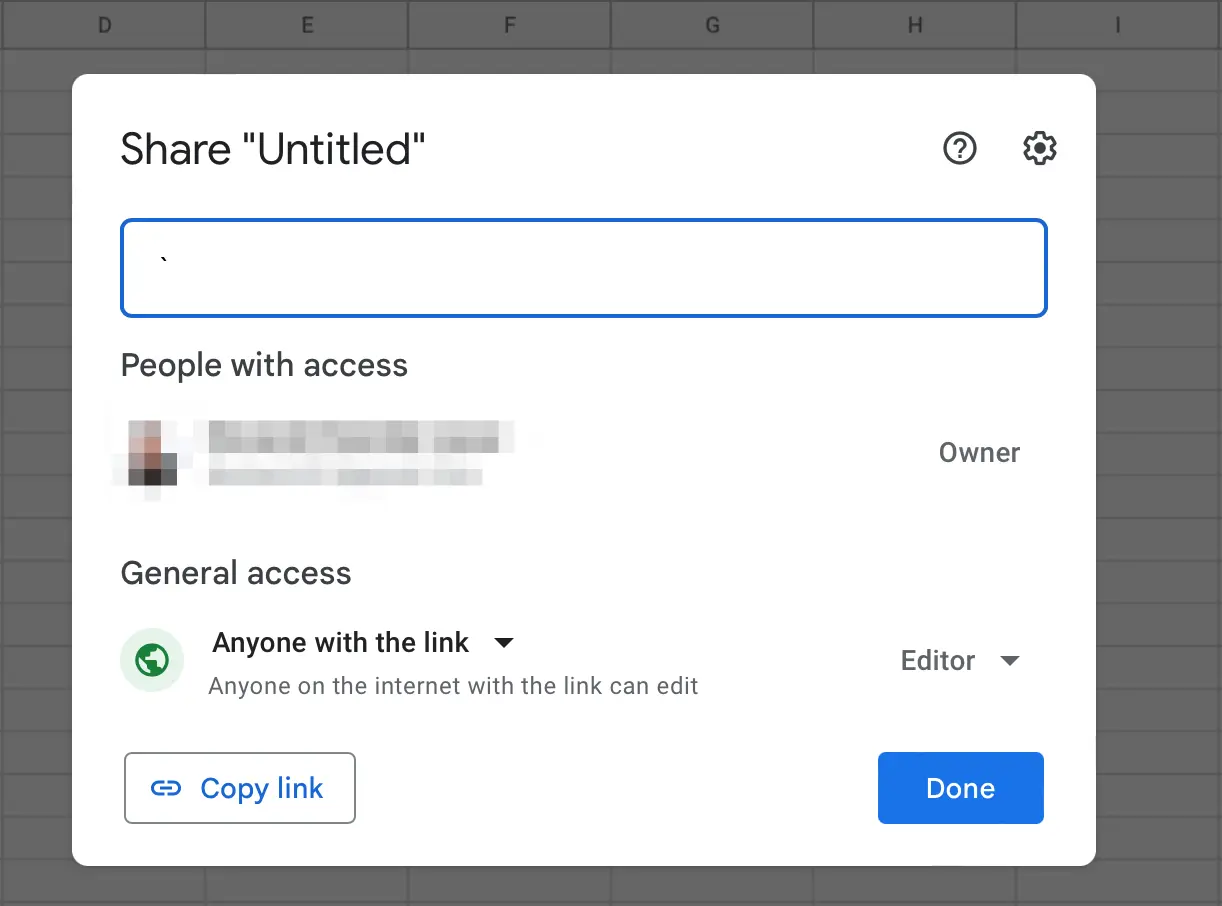
Task: Select column H header in the spreadsheet
Action: point(915,25)
